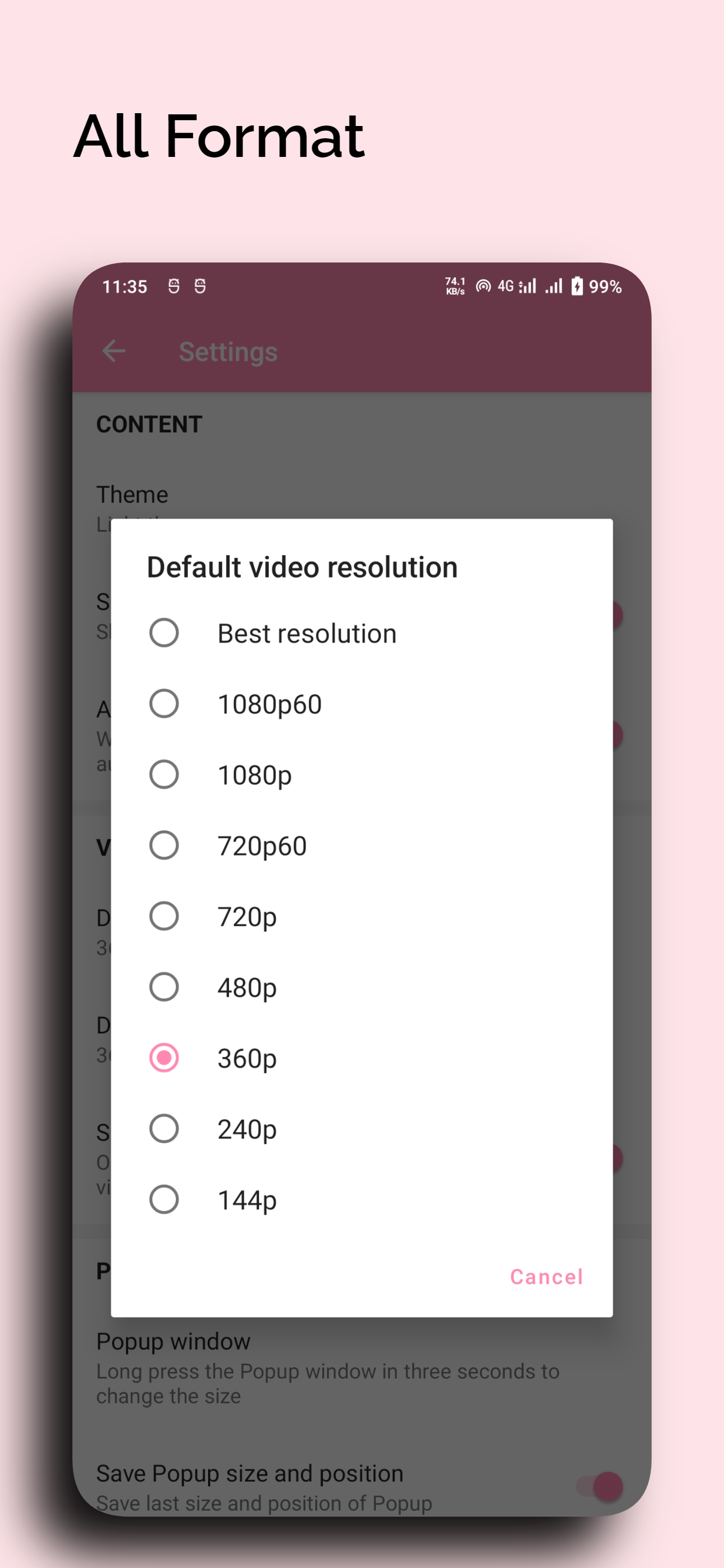
Task: Tap the back arrow in Settings header
Action: coord(114,351)
